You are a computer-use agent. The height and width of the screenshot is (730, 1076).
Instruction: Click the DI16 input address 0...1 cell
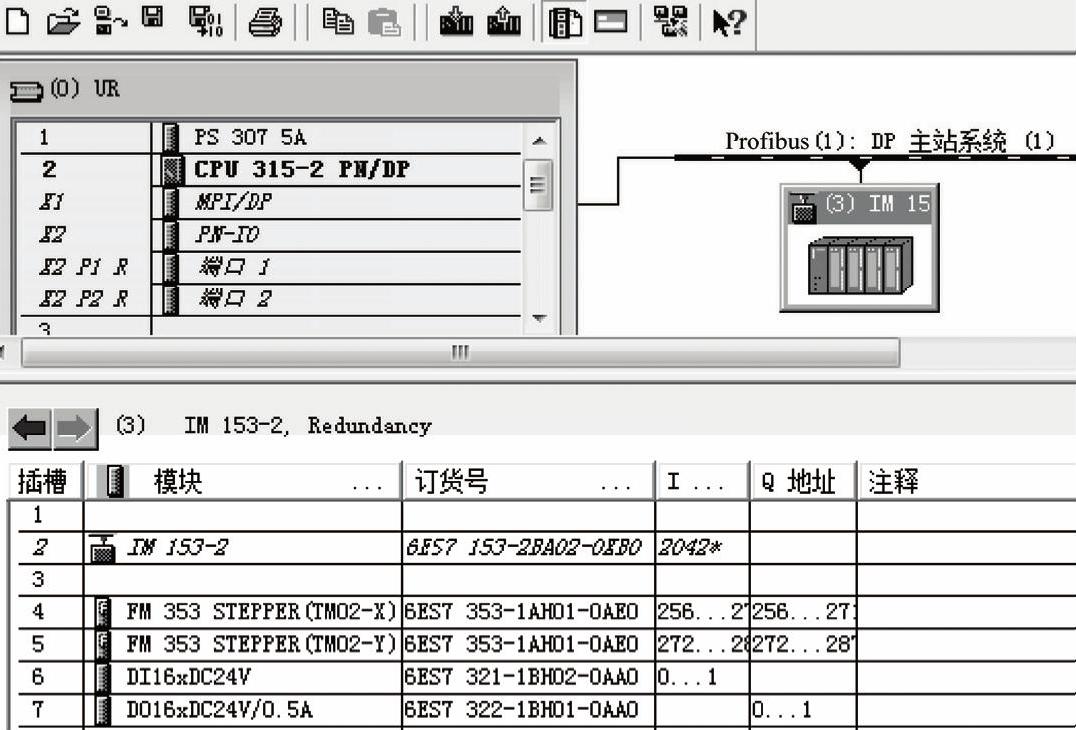tap(702, 677)
